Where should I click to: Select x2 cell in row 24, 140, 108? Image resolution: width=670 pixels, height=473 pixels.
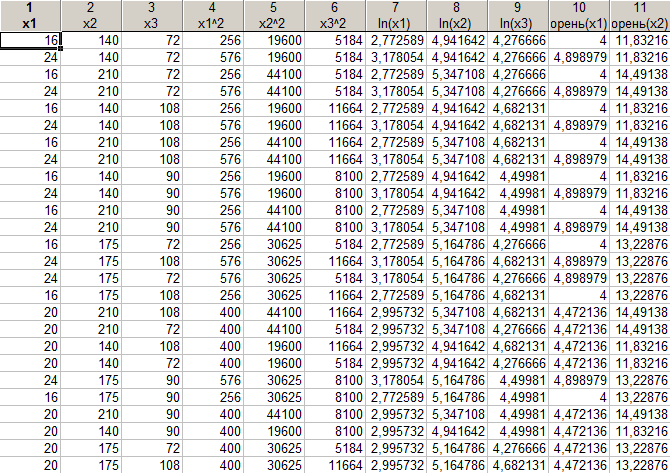tap(91, 125)
